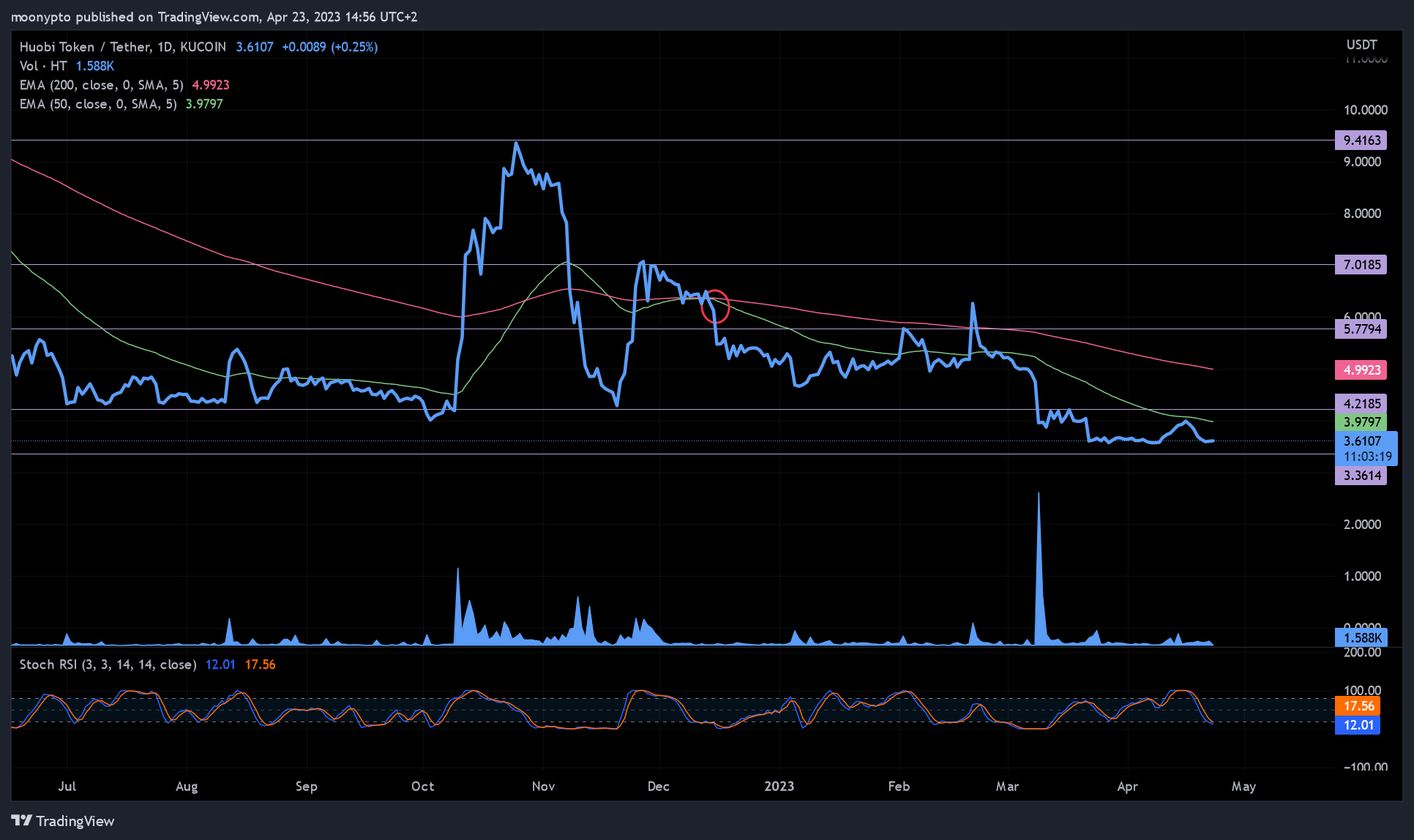Click the May label on time axis
This screenshot has height=840, width=1414.
1243,786
